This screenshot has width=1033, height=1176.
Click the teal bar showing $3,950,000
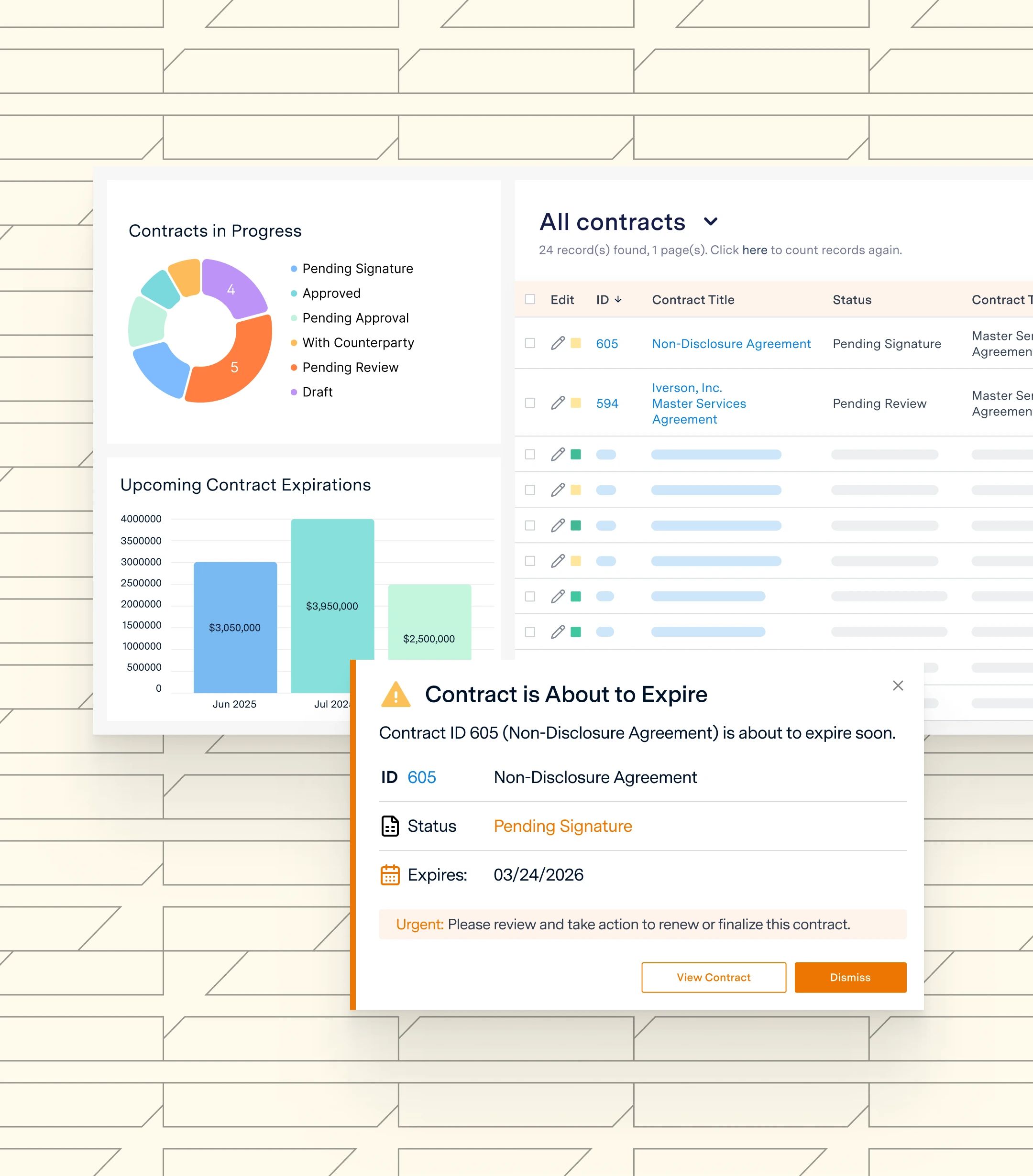[332, 590]
